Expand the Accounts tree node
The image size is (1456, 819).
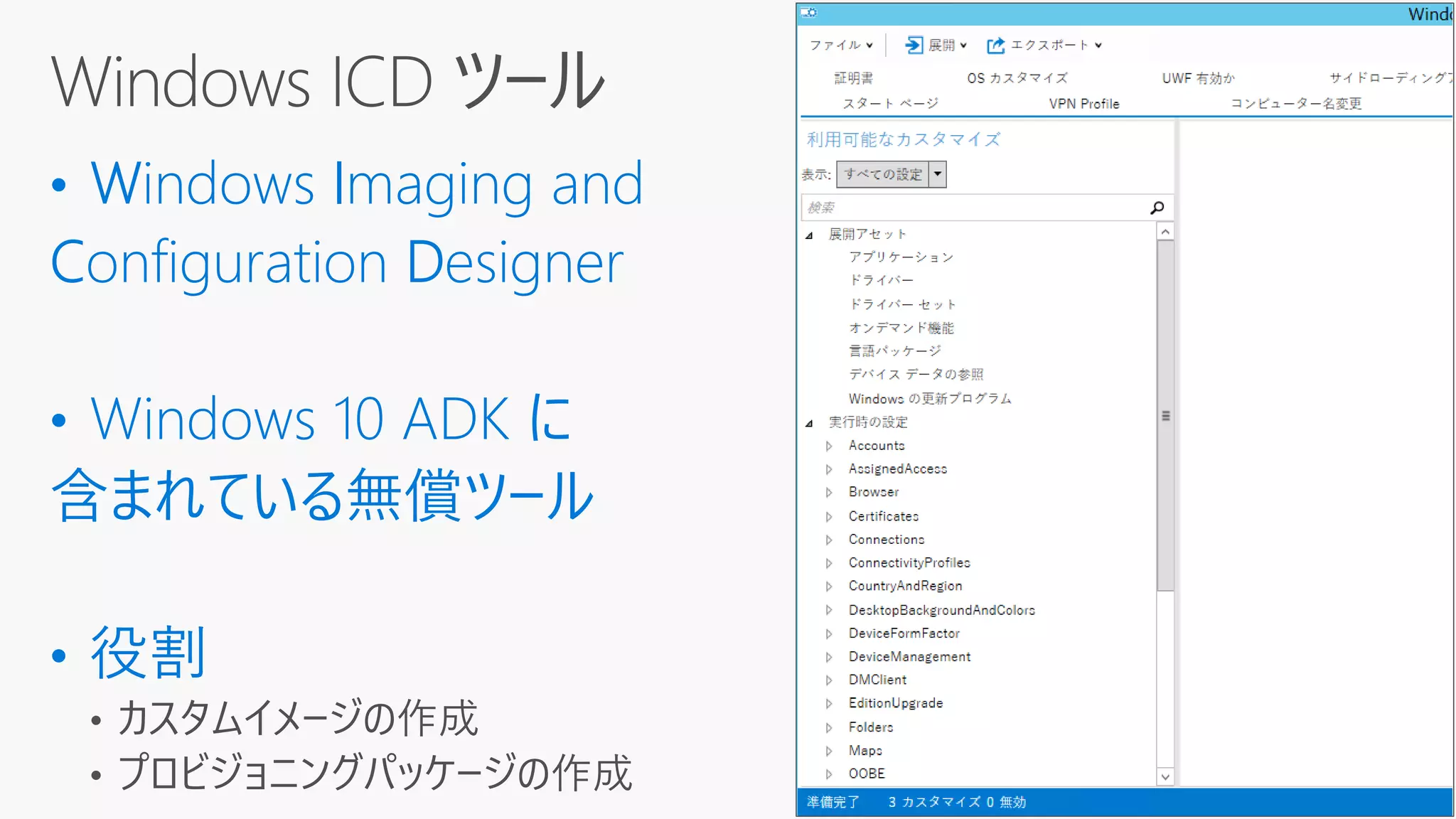[829, 446]
